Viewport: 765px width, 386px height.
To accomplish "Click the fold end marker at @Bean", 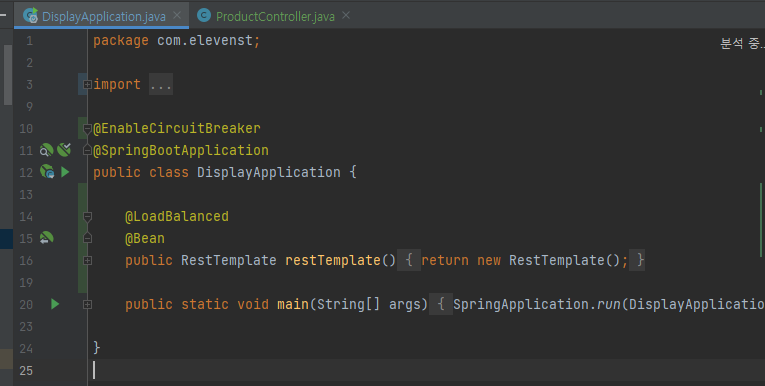I will (x=87, y=238).
